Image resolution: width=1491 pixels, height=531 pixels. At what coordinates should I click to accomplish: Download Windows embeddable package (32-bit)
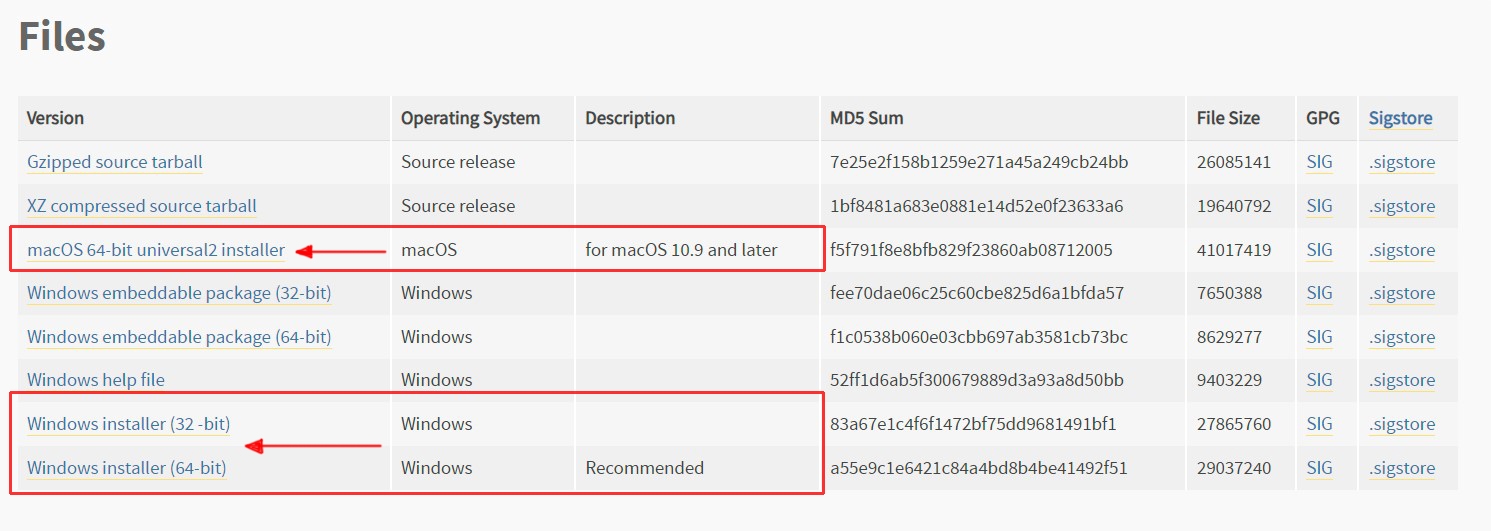[x=179, y=293]
